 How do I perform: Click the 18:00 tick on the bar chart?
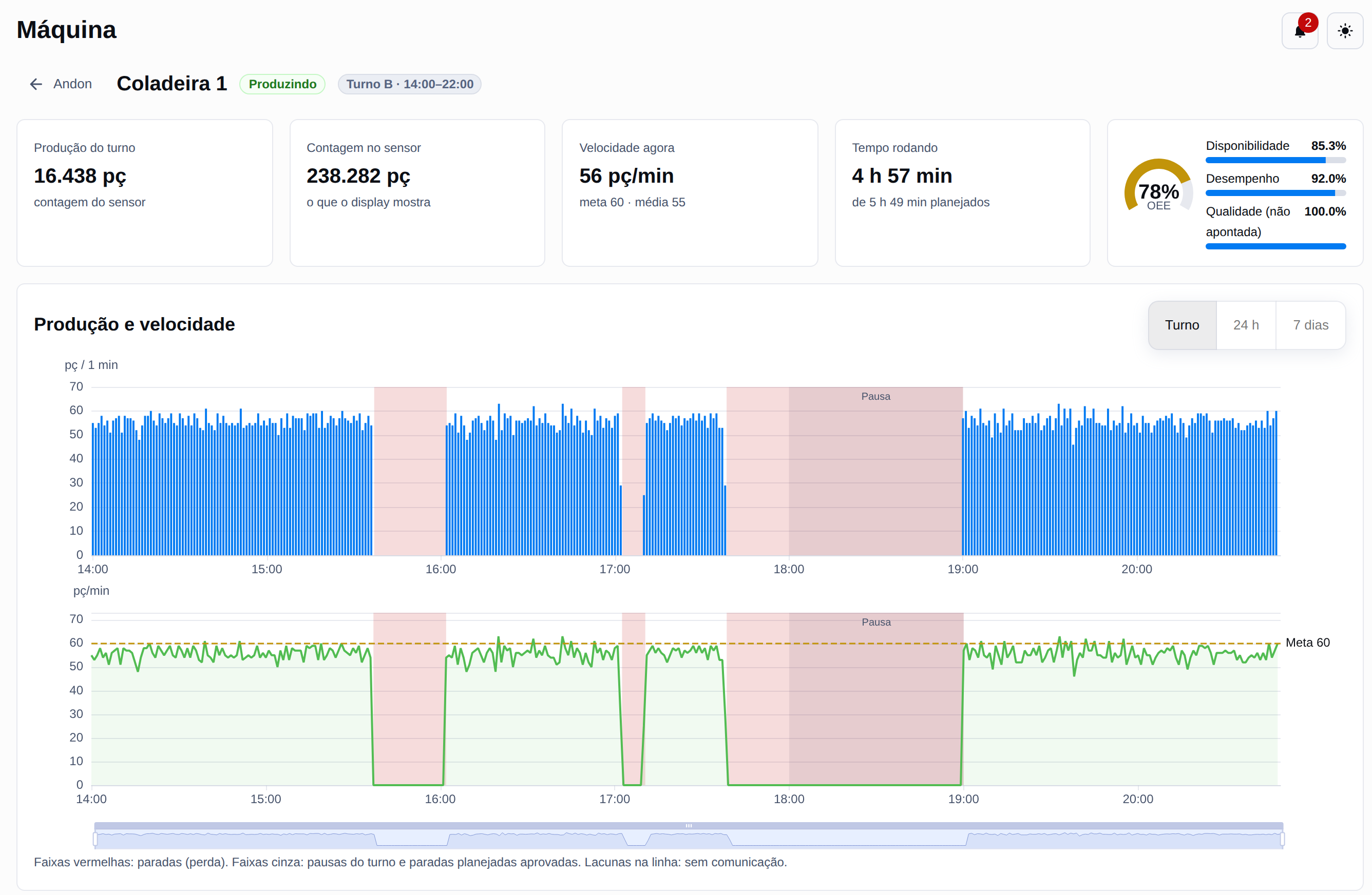coord(788,570)
